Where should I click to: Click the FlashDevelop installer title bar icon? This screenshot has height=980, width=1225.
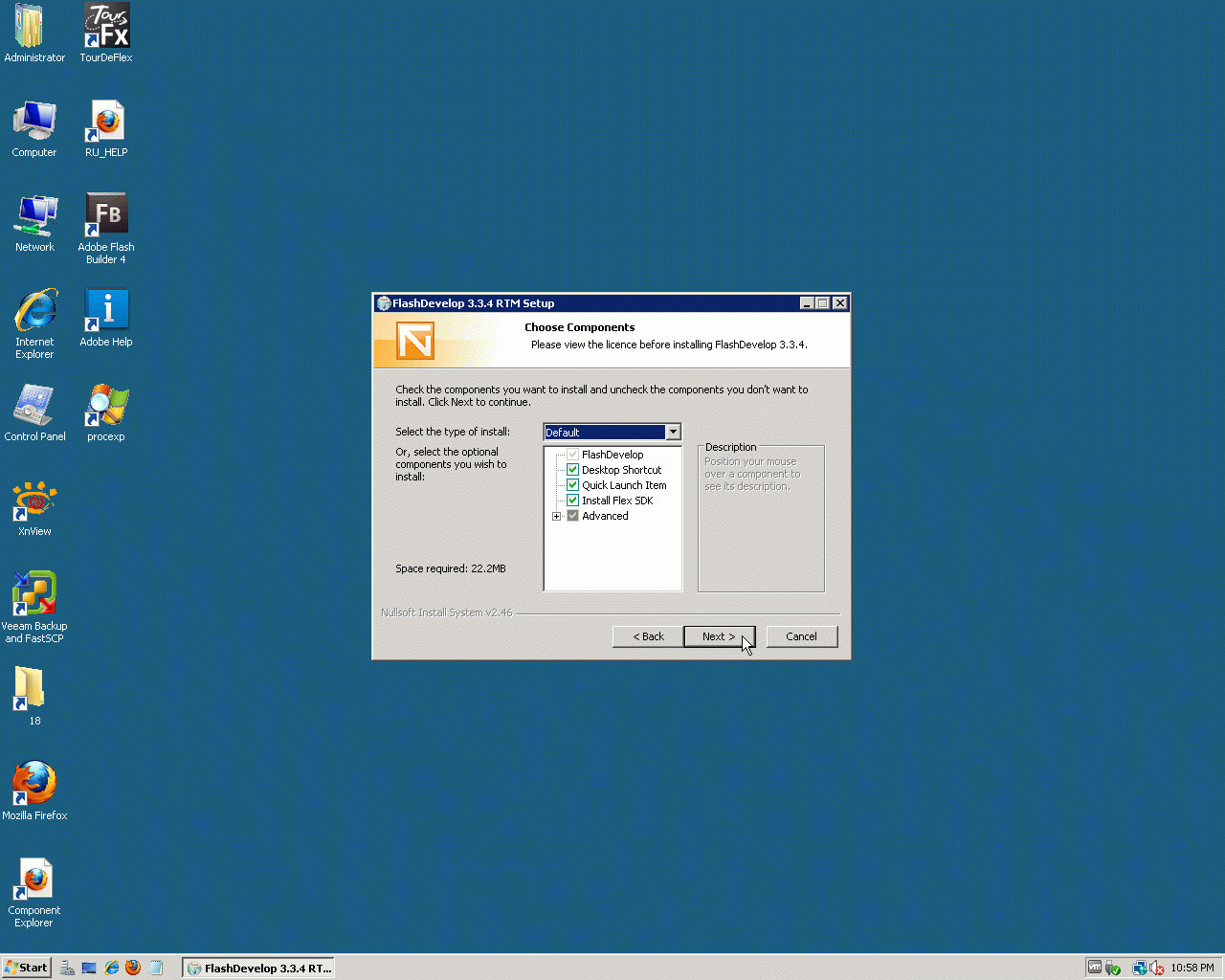pos(384,303)
